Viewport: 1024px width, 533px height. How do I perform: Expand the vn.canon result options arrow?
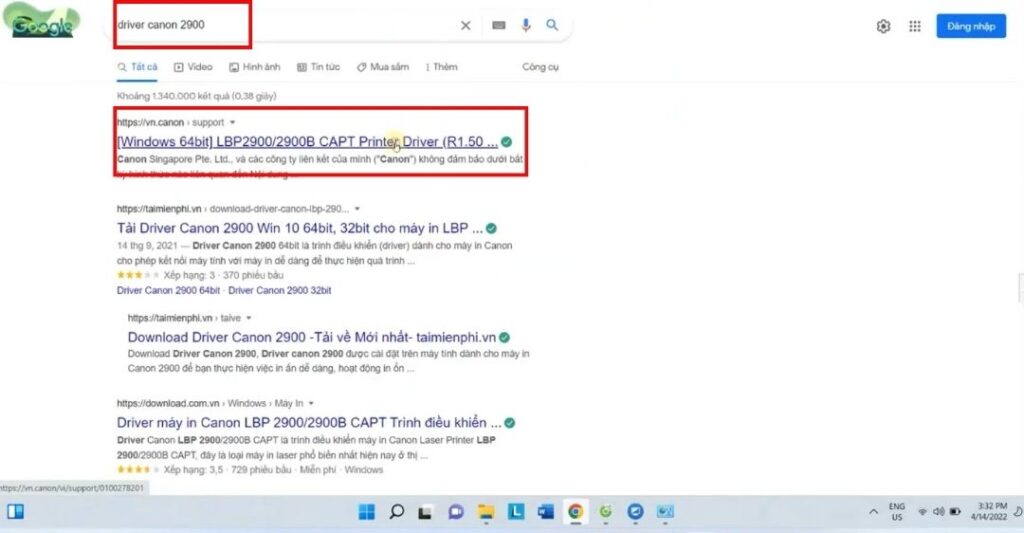(x=232, y=123)
